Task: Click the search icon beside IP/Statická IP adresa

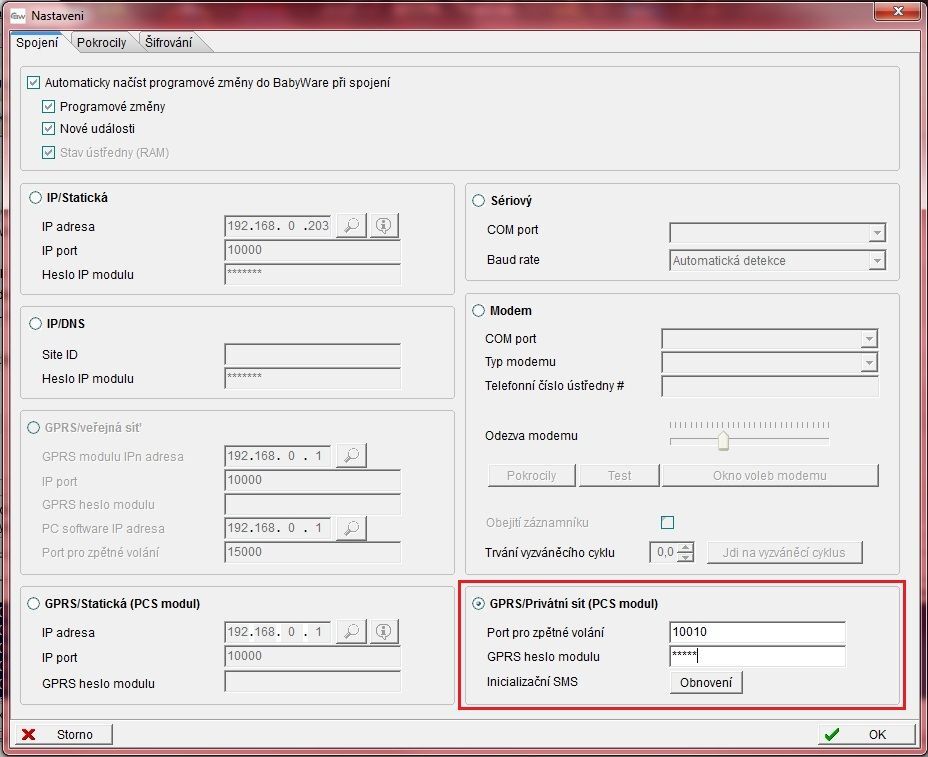Action: tap(351, 226)
